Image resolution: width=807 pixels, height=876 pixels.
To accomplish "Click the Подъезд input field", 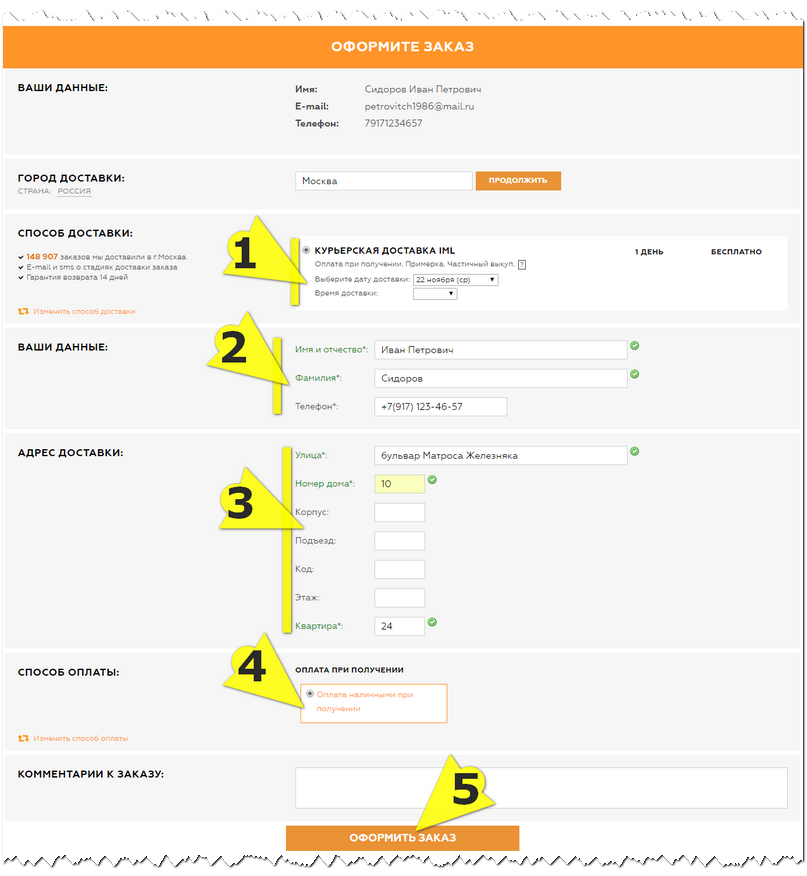I will point(400,541).
